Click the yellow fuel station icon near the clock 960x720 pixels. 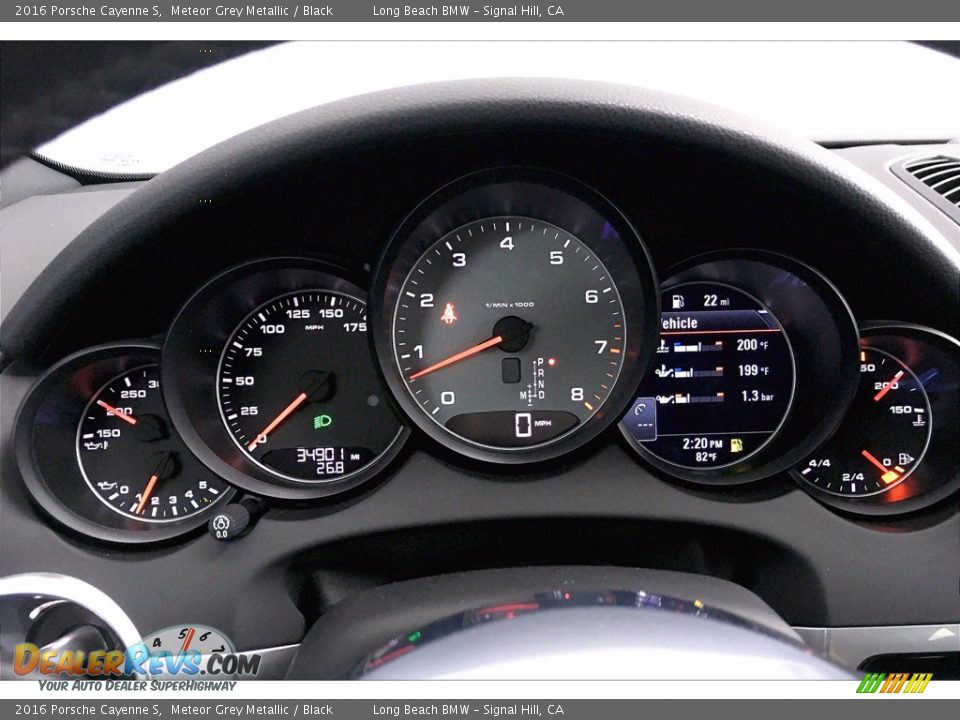click(735, 446)
